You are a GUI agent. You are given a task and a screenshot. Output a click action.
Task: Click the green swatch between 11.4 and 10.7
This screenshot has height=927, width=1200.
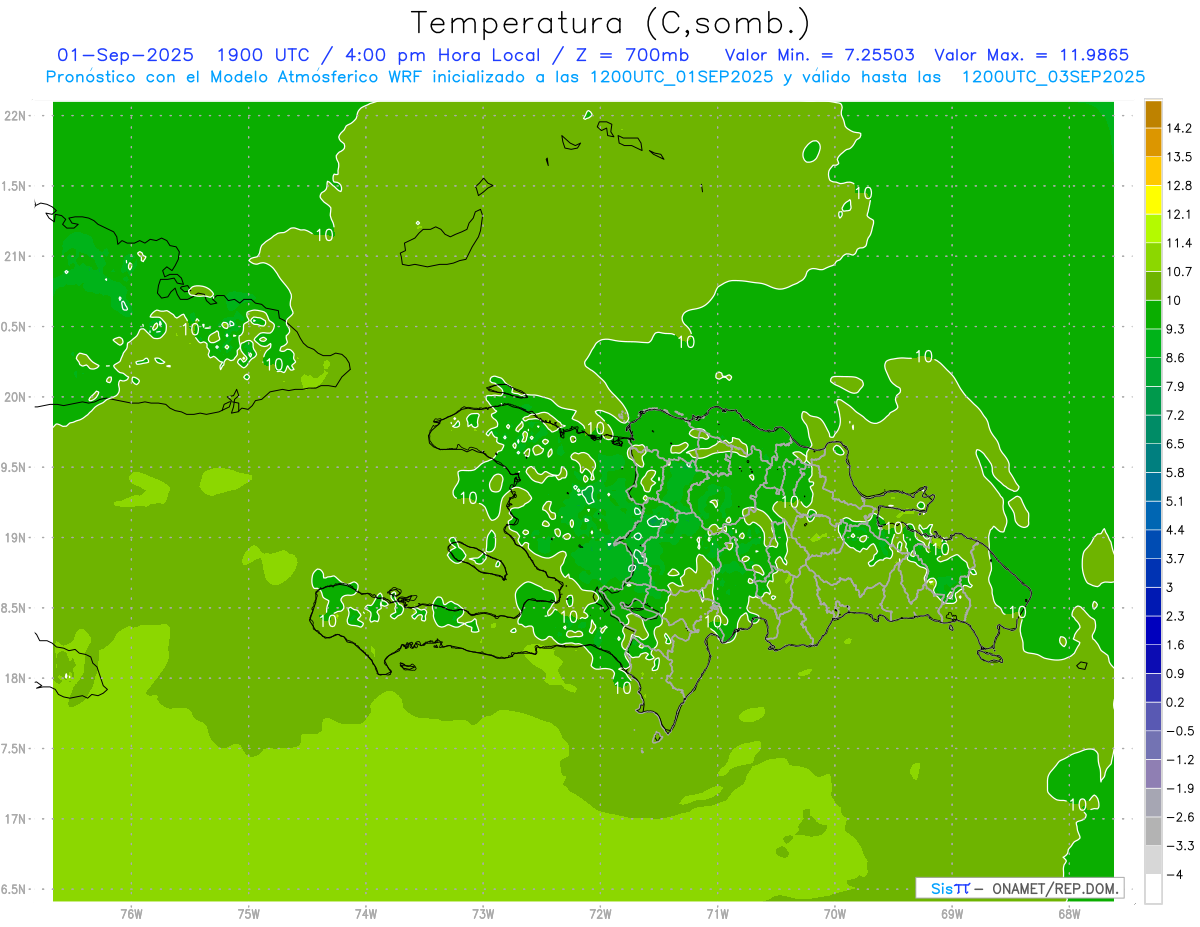1153,257
